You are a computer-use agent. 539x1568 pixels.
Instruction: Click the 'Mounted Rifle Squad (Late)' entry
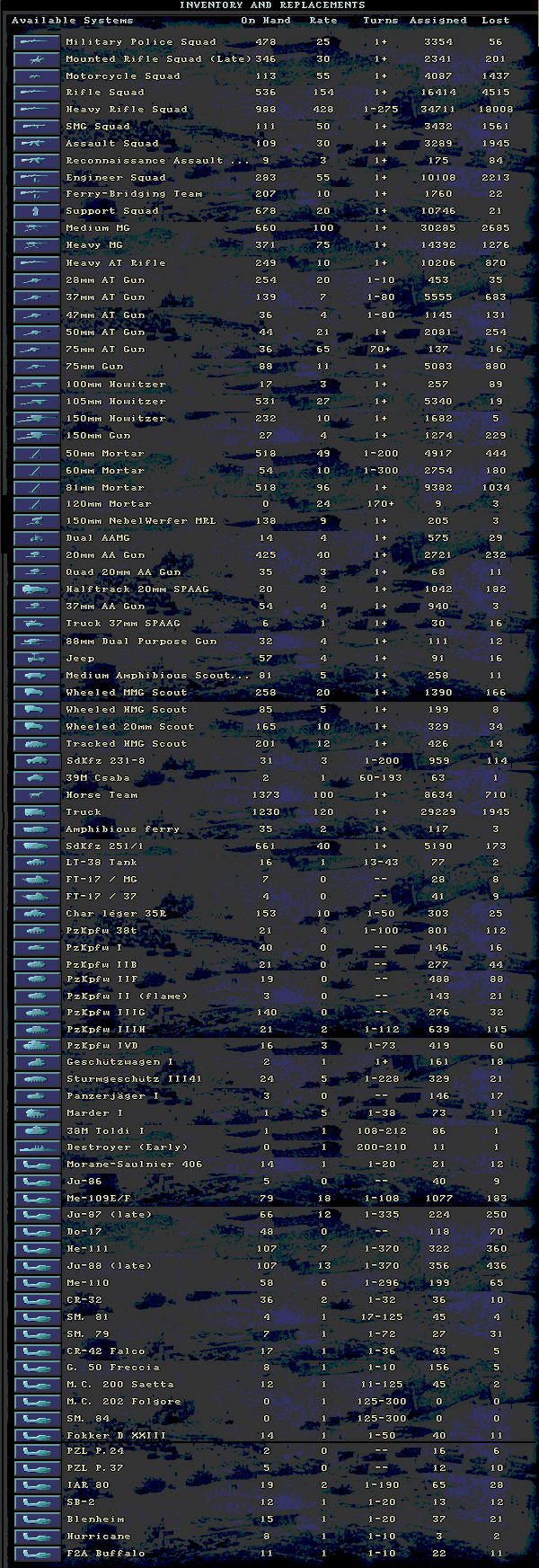coord(159,58)
